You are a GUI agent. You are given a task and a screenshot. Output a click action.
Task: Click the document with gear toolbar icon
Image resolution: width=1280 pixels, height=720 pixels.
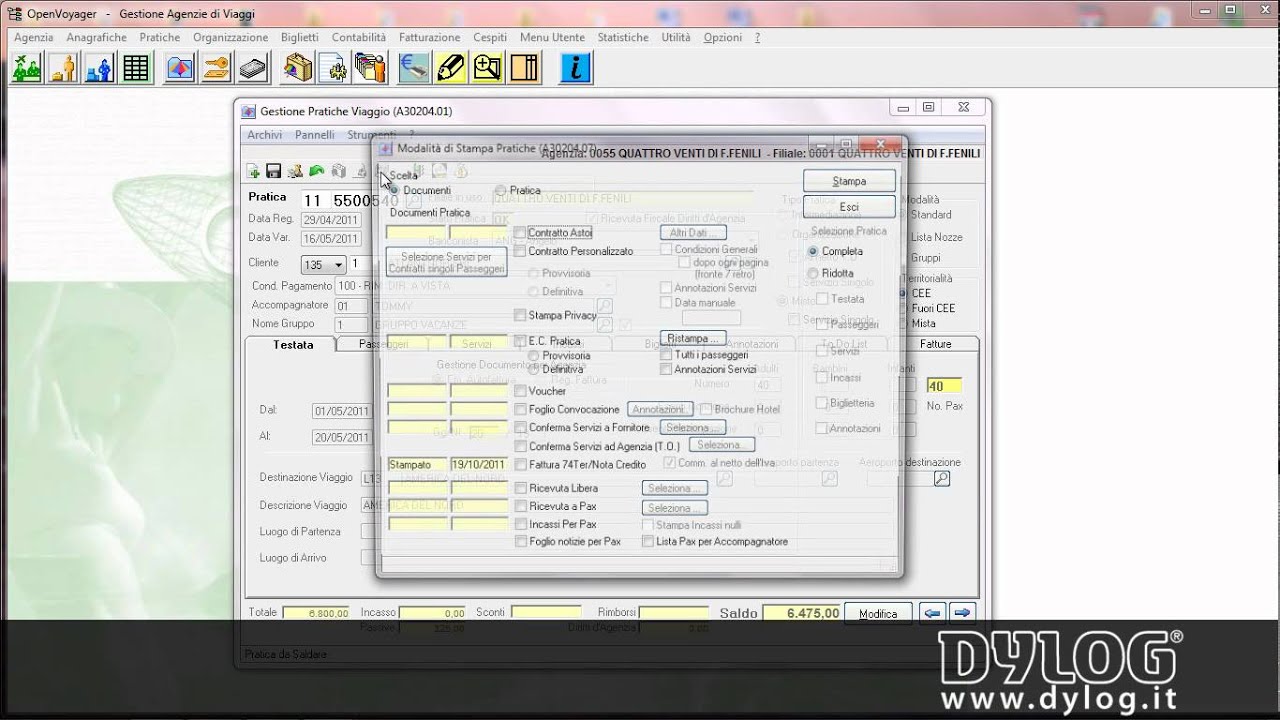tap(333, 68)
